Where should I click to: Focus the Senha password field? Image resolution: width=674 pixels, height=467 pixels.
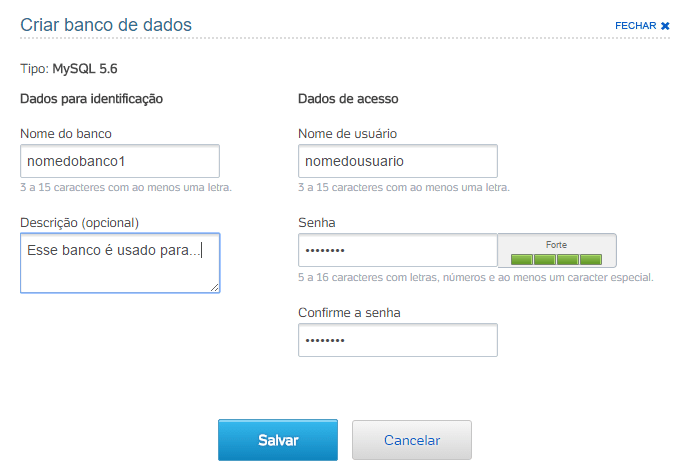[398, 250]
